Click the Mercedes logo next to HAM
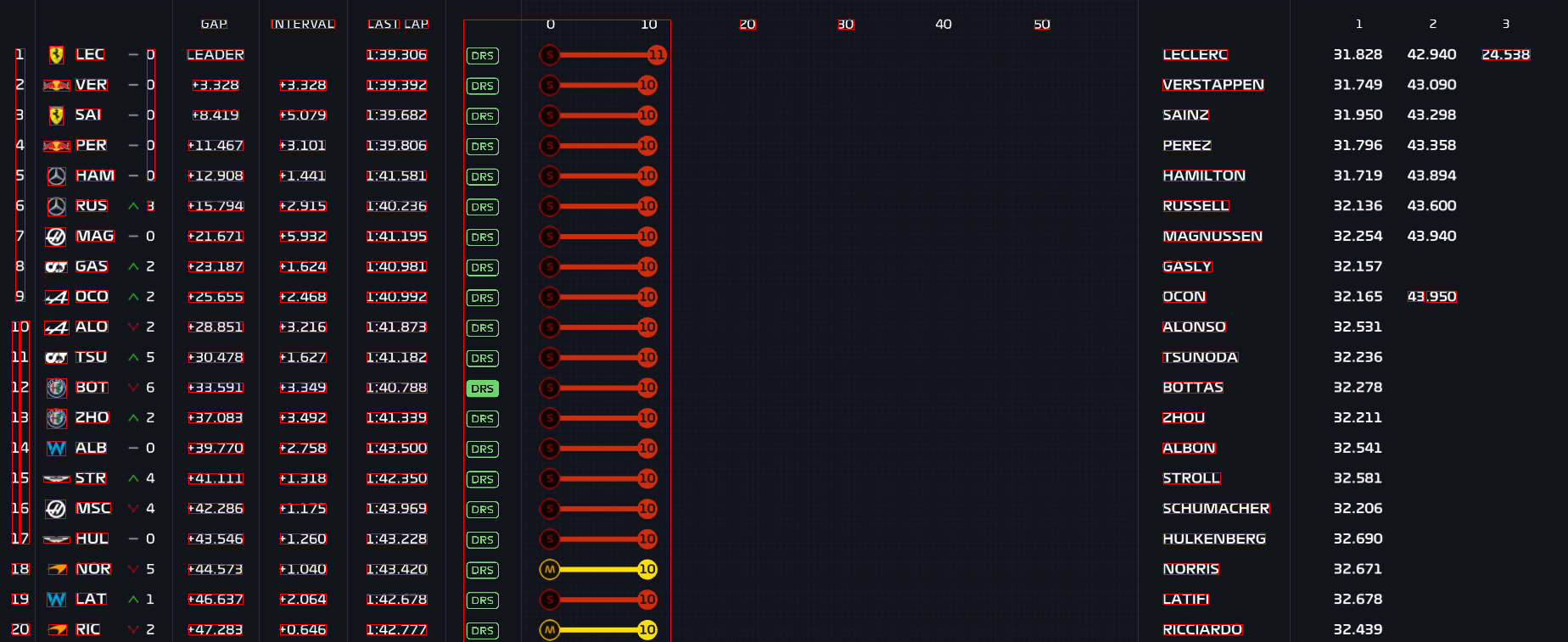1568x642 pixels. pyautogui.click(x=56, y=176)
